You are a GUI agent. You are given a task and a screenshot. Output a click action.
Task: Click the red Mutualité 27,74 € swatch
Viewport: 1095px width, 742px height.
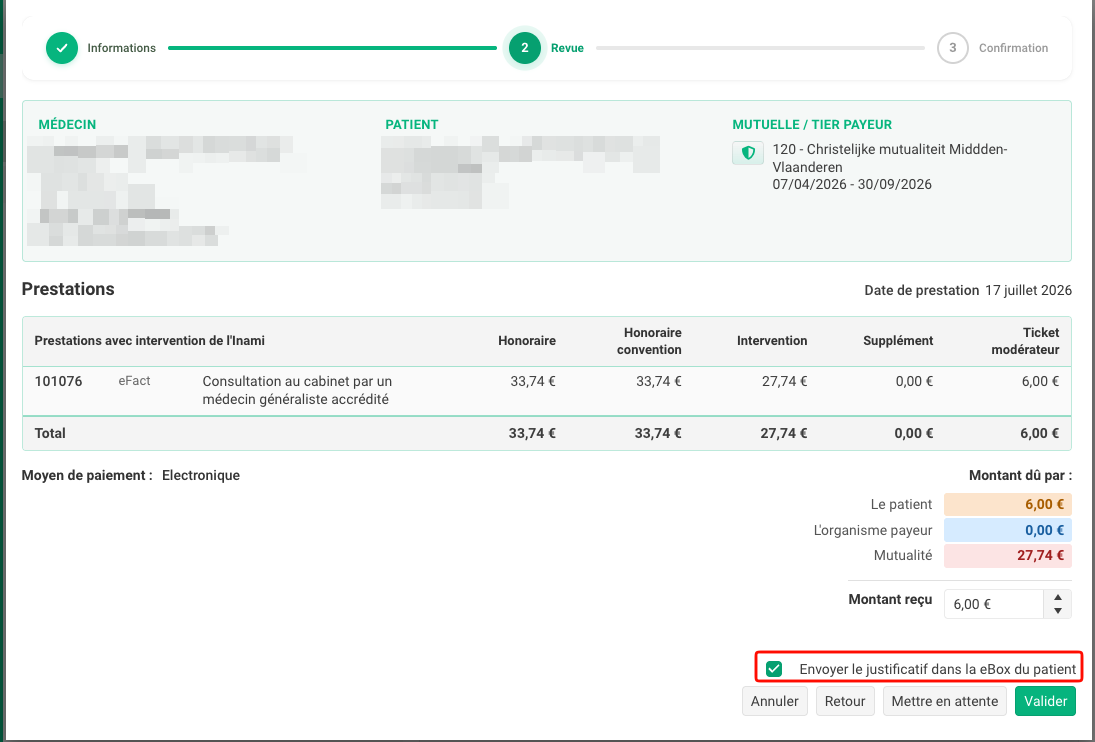coord(1008,556)
